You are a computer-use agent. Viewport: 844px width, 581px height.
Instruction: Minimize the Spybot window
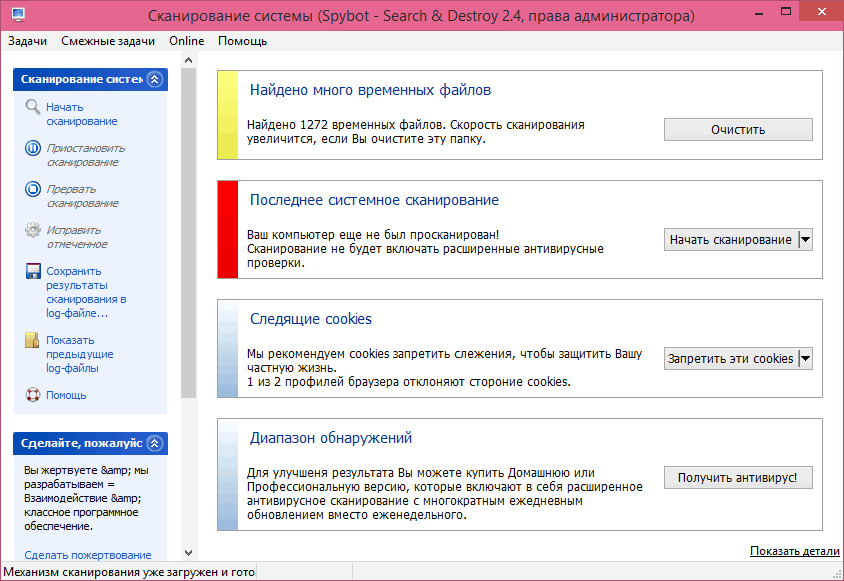[x=759, y=13]
